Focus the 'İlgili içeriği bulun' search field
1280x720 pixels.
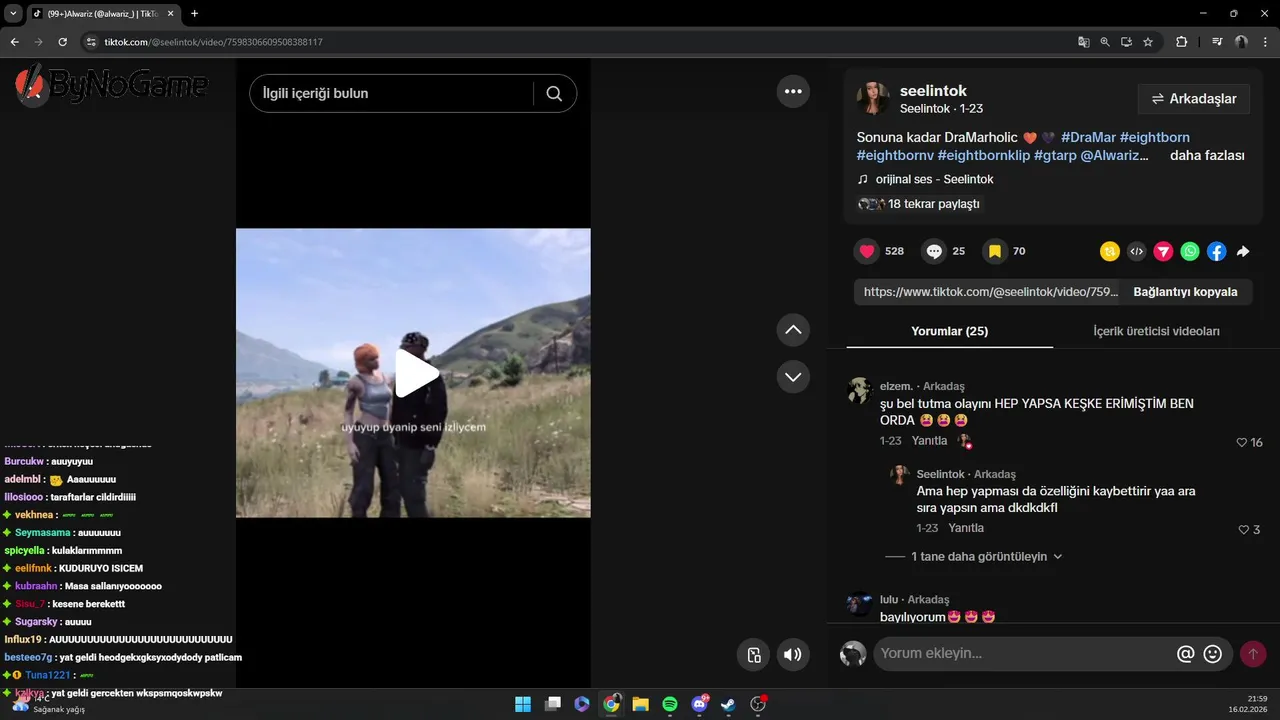pyautogui.click(x=392, y=93)
